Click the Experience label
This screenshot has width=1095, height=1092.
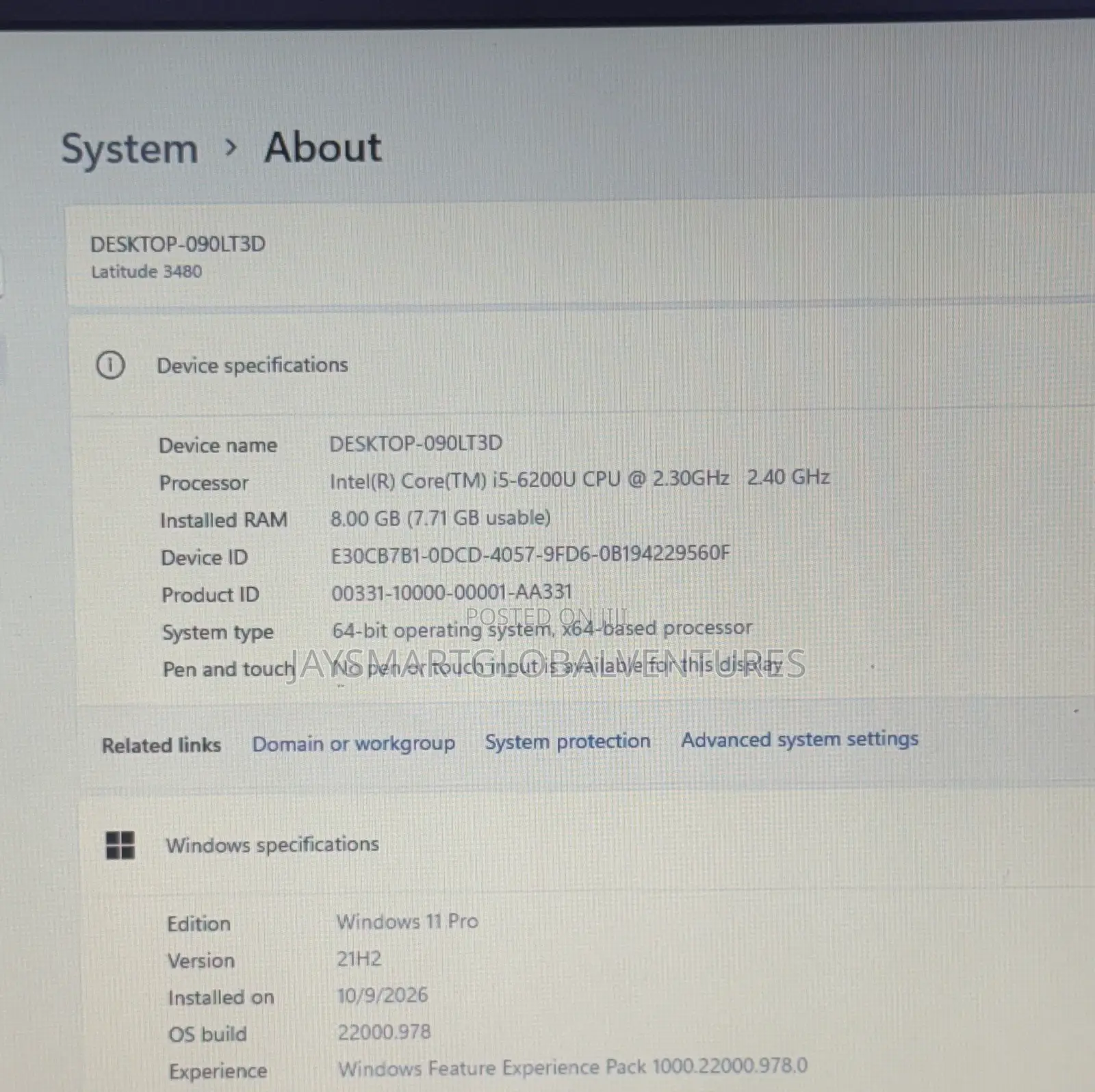(x=218, y=1071)
